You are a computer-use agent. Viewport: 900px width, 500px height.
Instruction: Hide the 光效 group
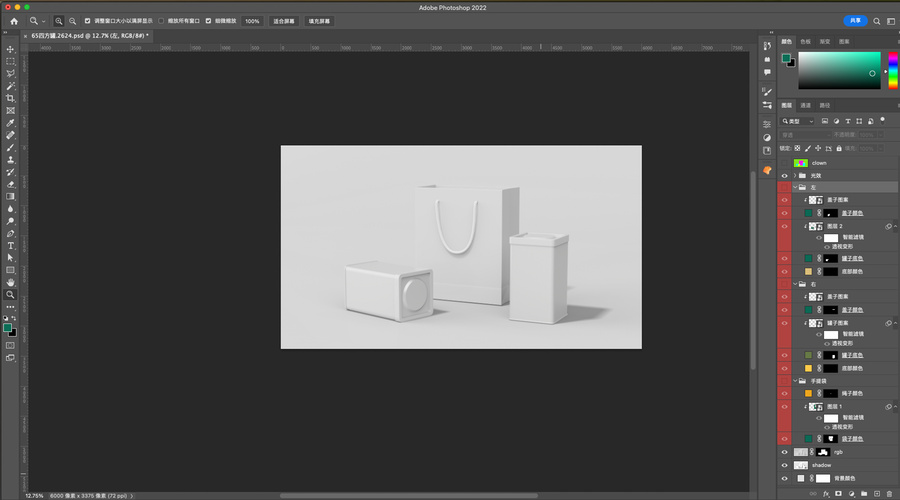[785, 176]
